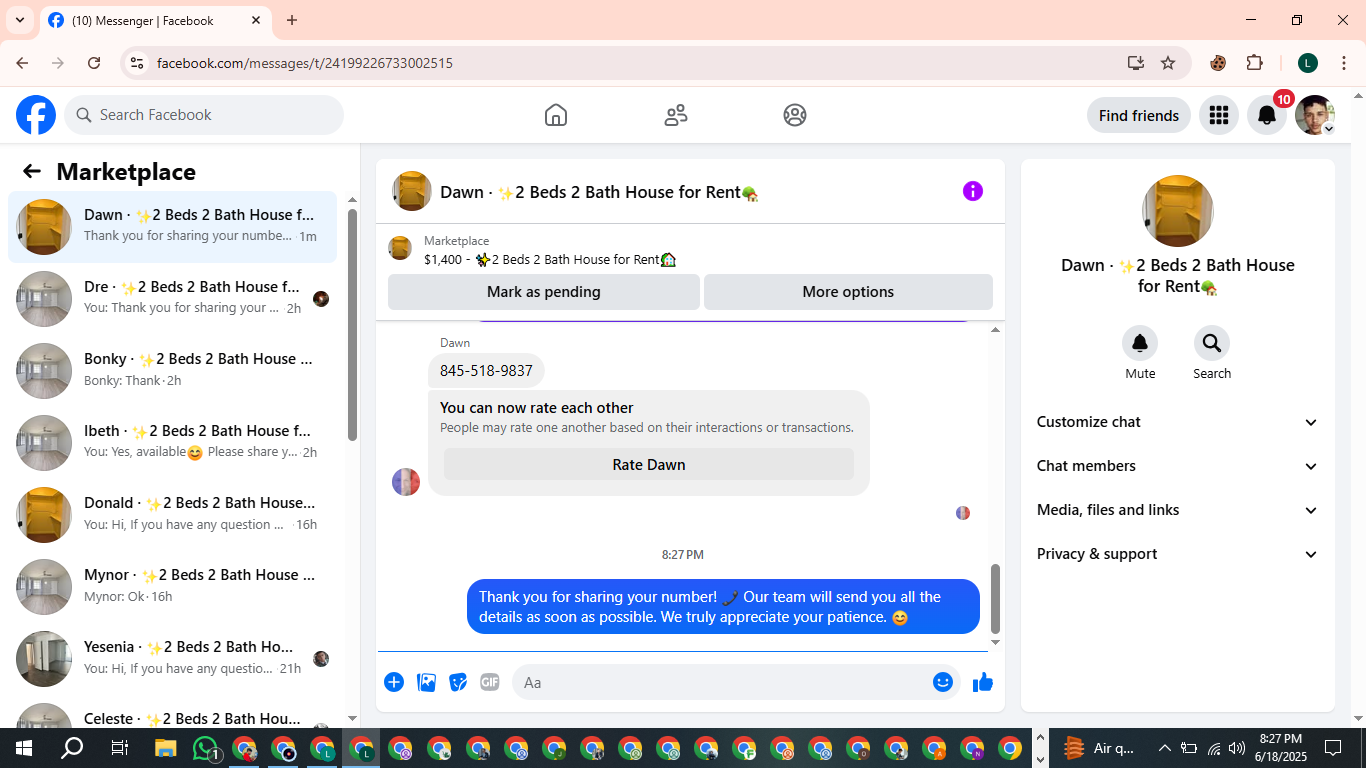Reload the page in browser toolbar
Screen dimensions: 1366x768
coord(94,63)
